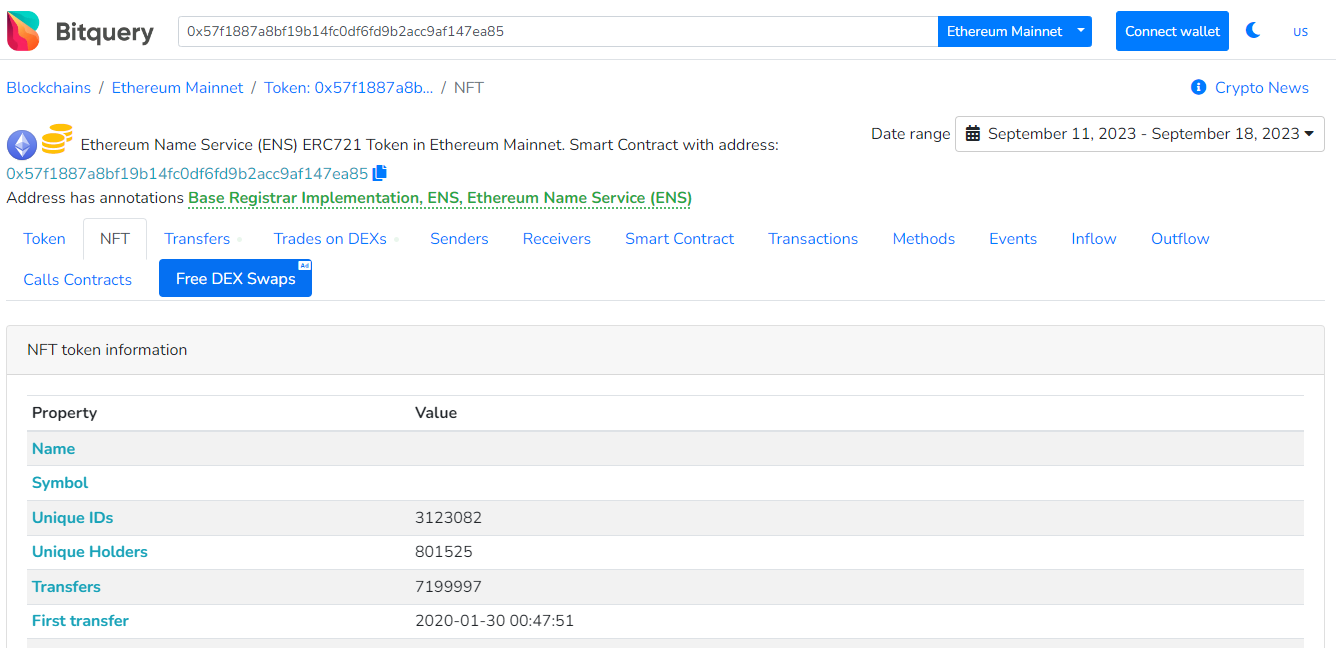
Task: Click the Ethereum diamond token icon
Action: [x=22, y=145]
